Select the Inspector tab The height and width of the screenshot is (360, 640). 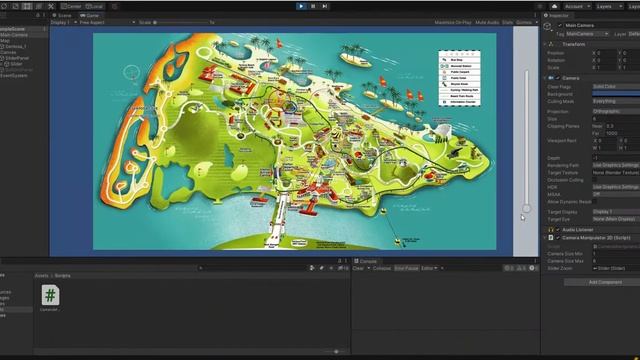[558, 16]
